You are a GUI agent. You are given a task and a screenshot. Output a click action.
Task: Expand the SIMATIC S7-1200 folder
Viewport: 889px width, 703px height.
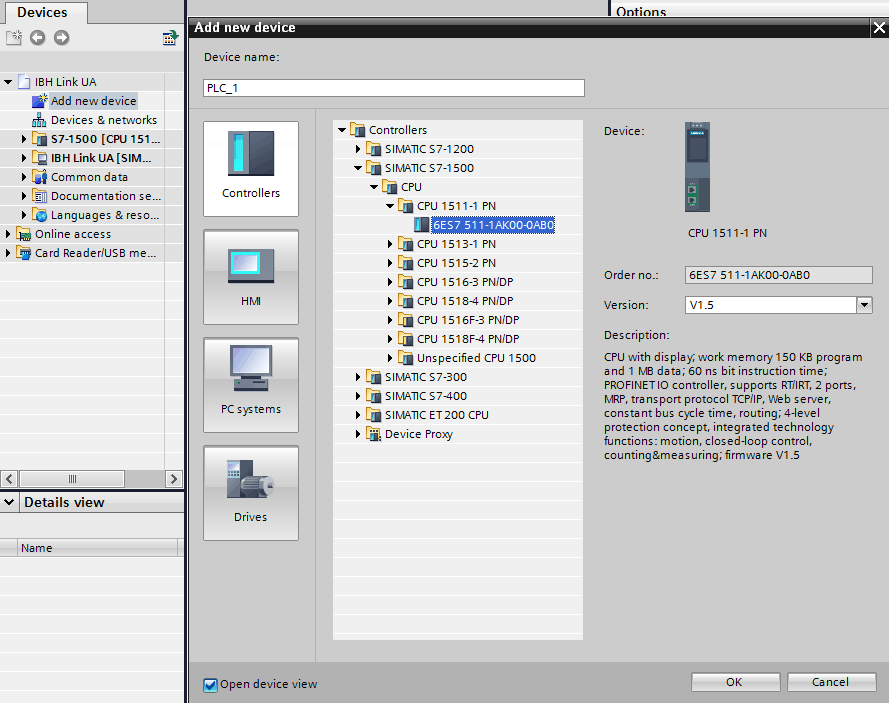click(359, 149)
